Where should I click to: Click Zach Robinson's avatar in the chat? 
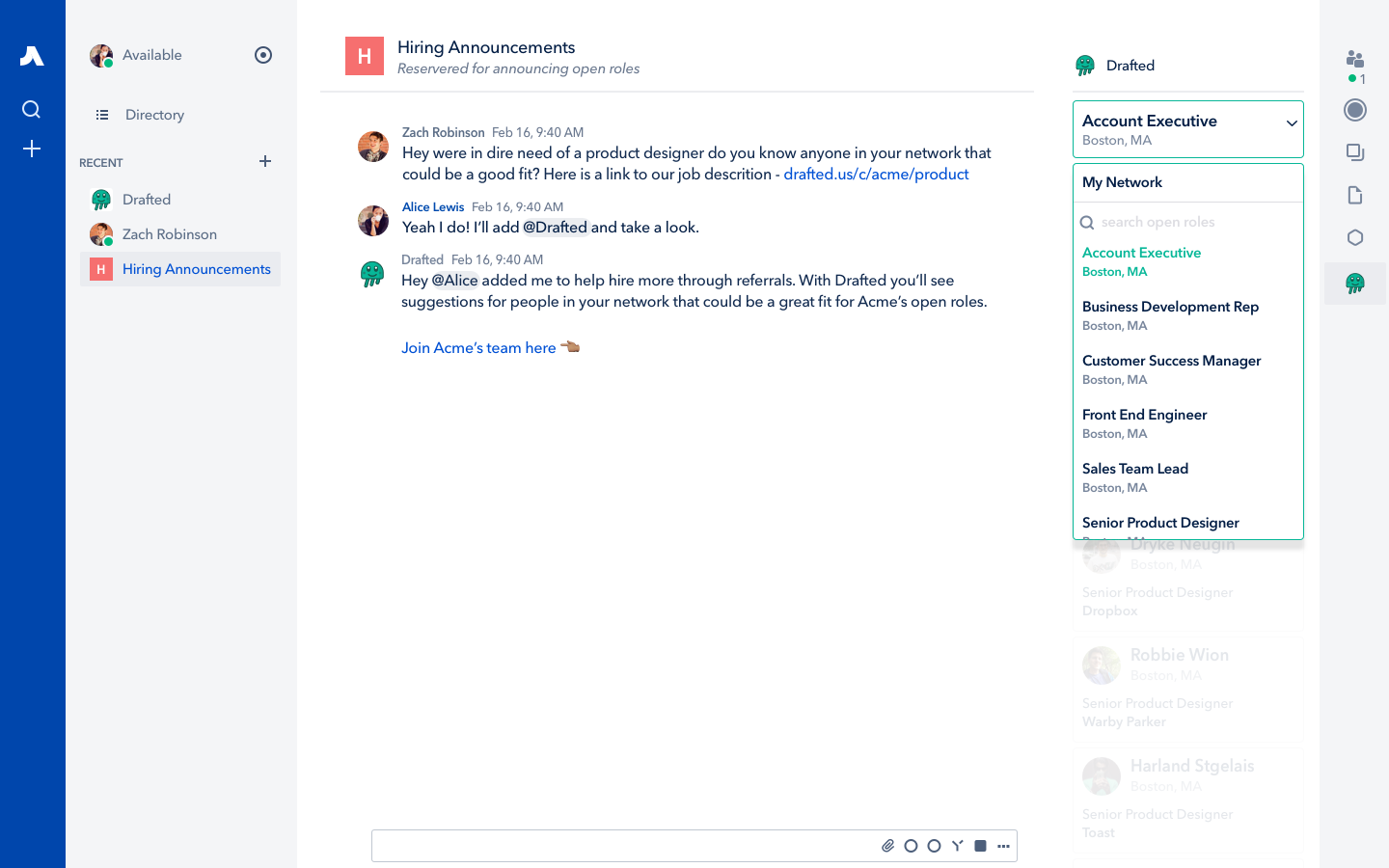point(373,147)
